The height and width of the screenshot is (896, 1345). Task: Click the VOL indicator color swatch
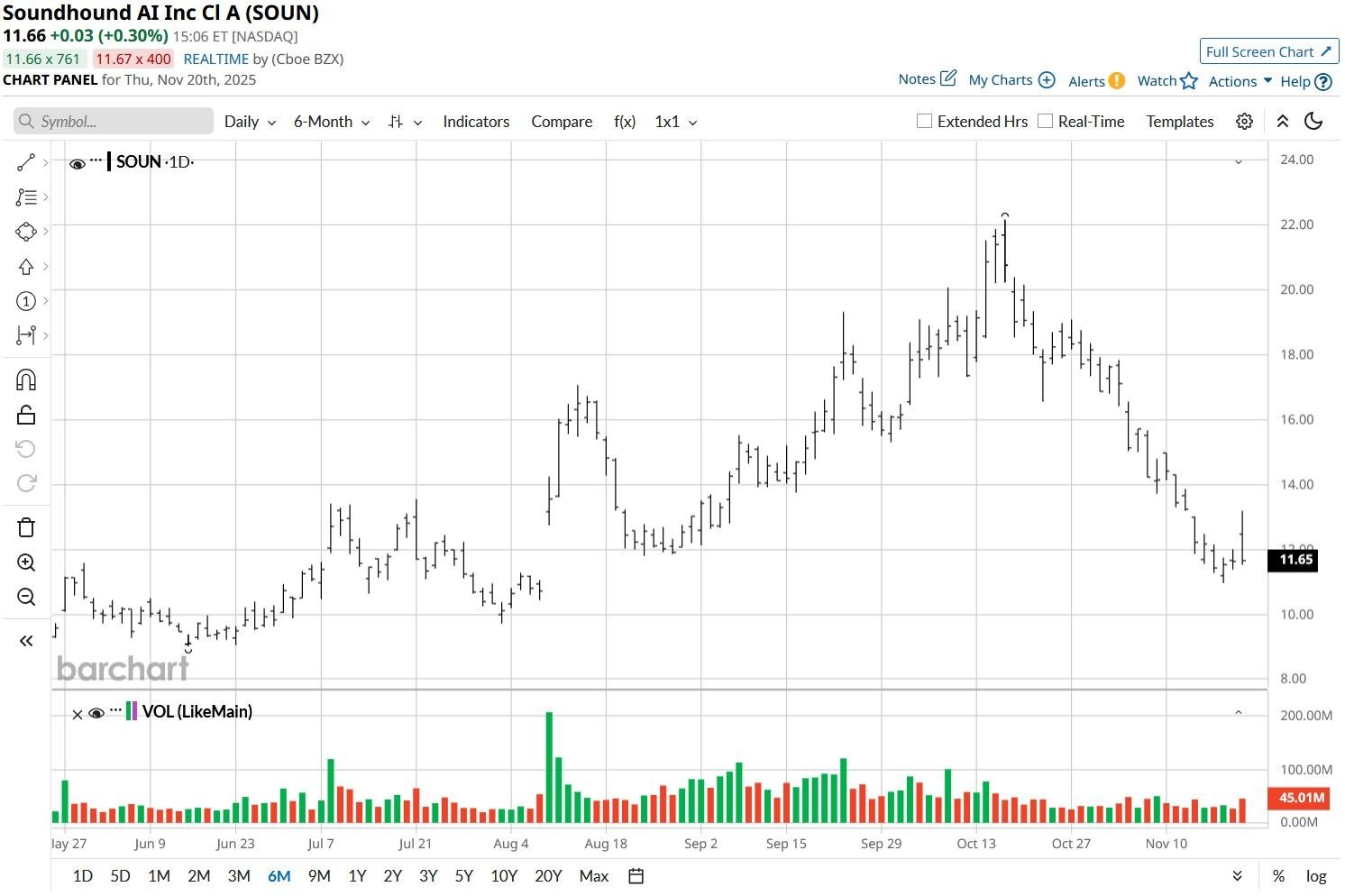tap(133, 711)
